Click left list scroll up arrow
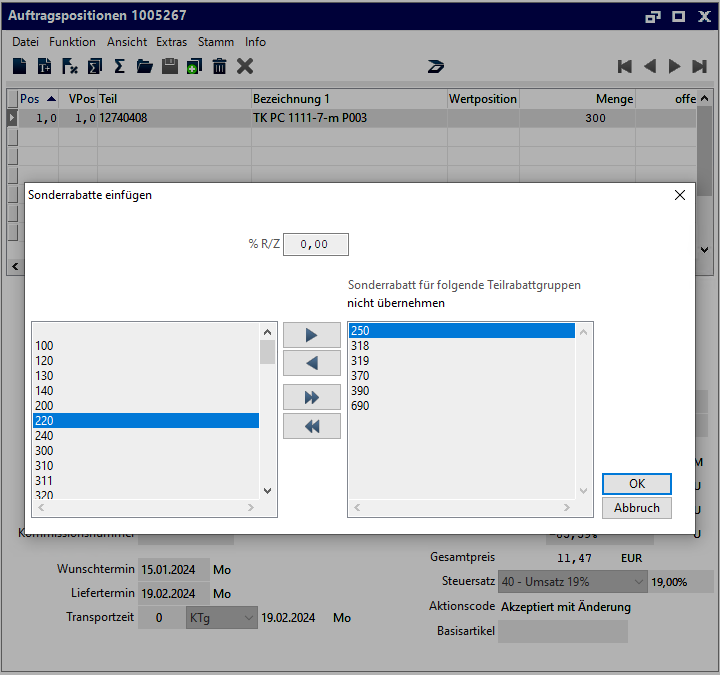 pyautogui.click(x=268, y=332)
